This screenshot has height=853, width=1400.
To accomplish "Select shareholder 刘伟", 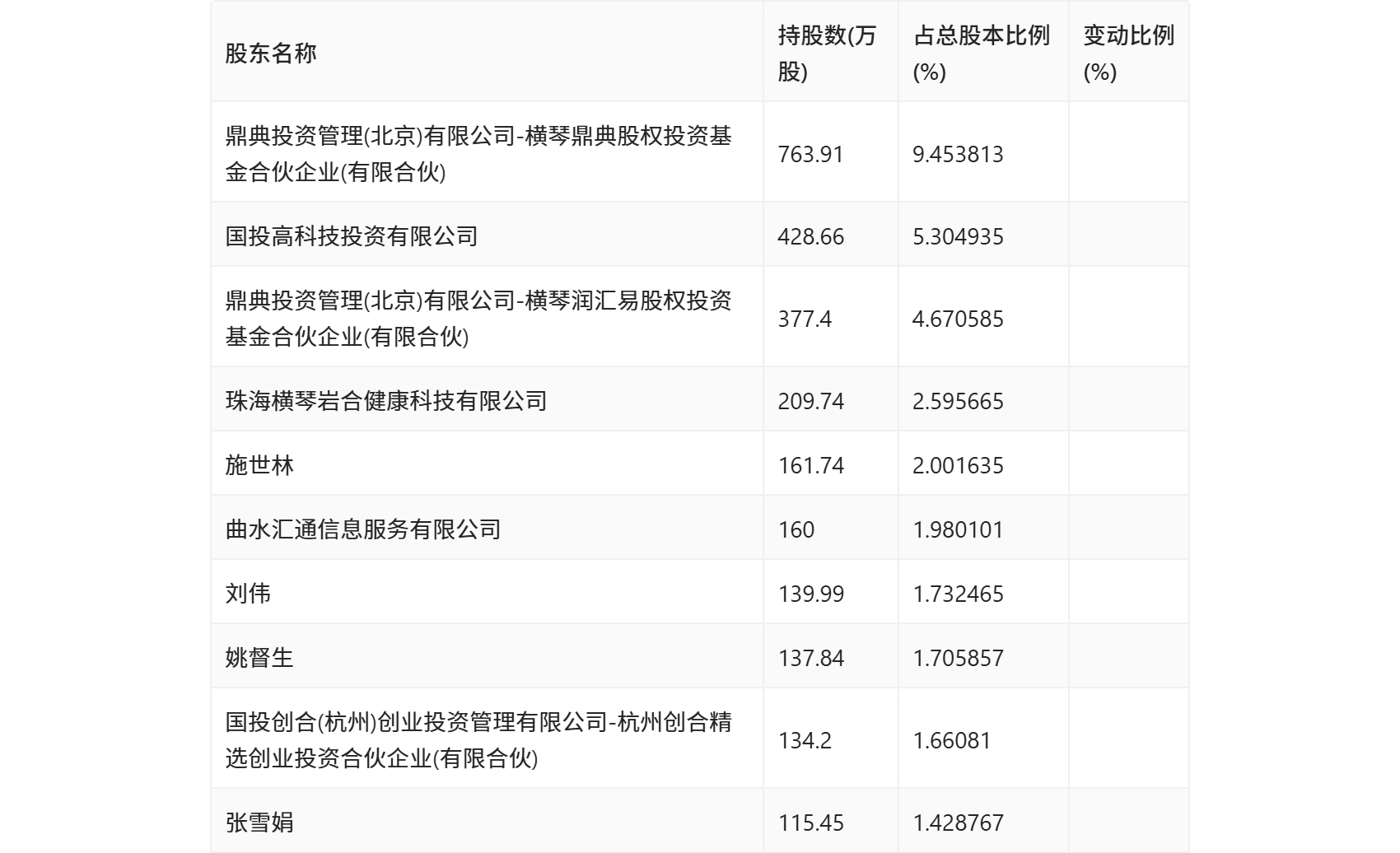I will [248, 594].
